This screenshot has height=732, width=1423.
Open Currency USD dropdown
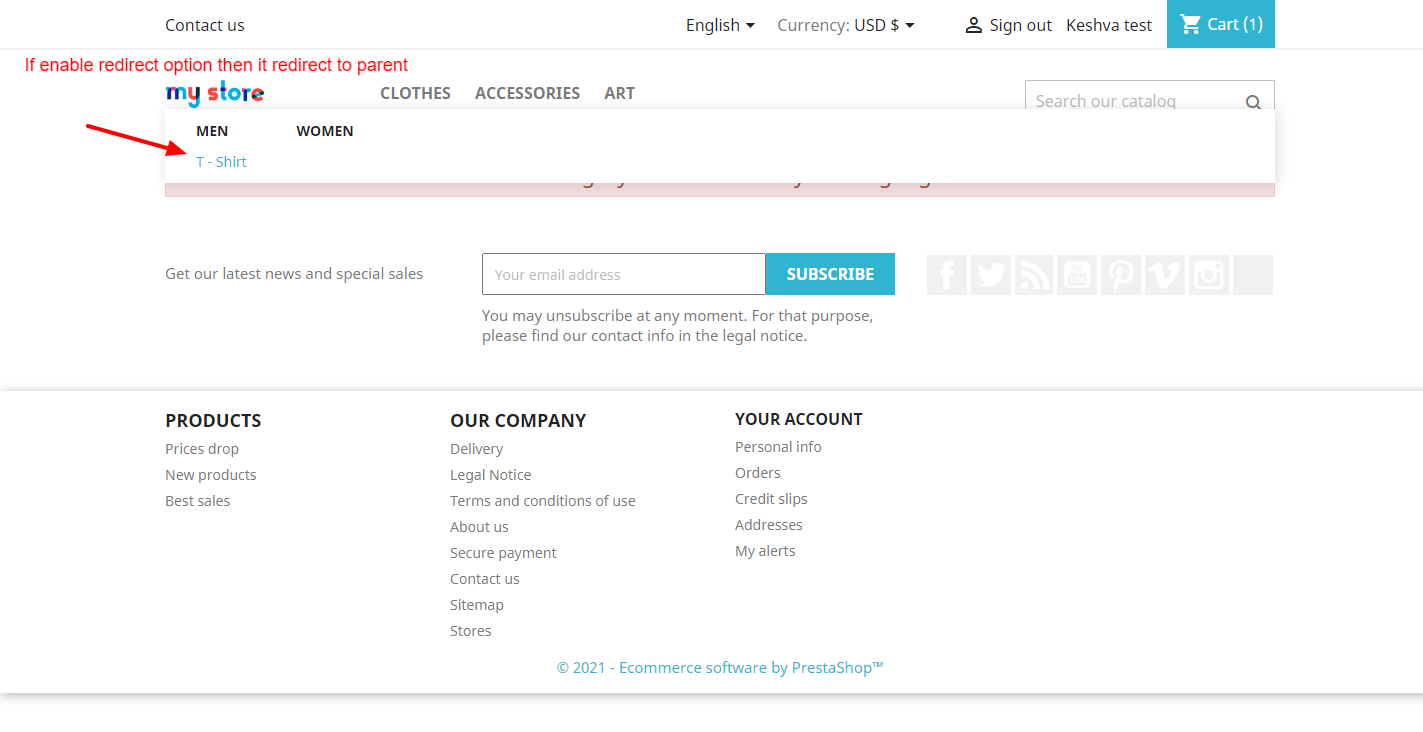(846, 25)
